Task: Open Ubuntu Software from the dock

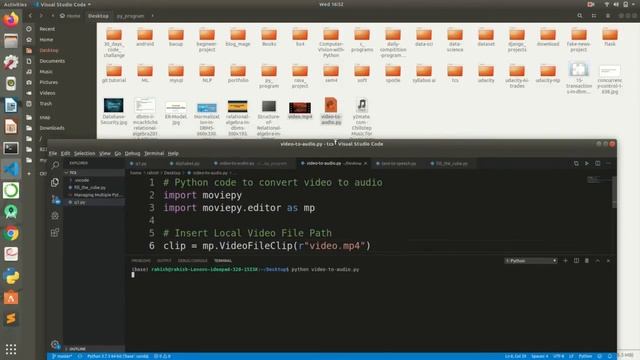Action: point(11,297)
